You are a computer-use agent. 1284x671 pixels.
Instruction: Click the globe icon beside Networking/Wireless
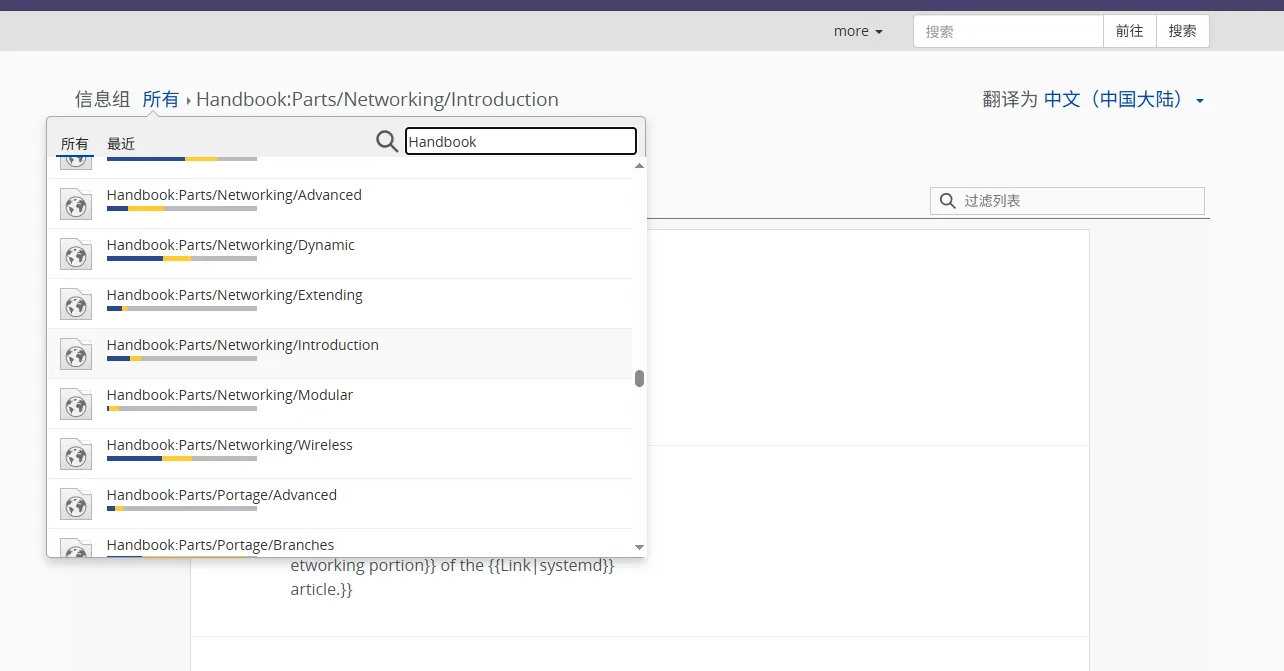(76, 454)
